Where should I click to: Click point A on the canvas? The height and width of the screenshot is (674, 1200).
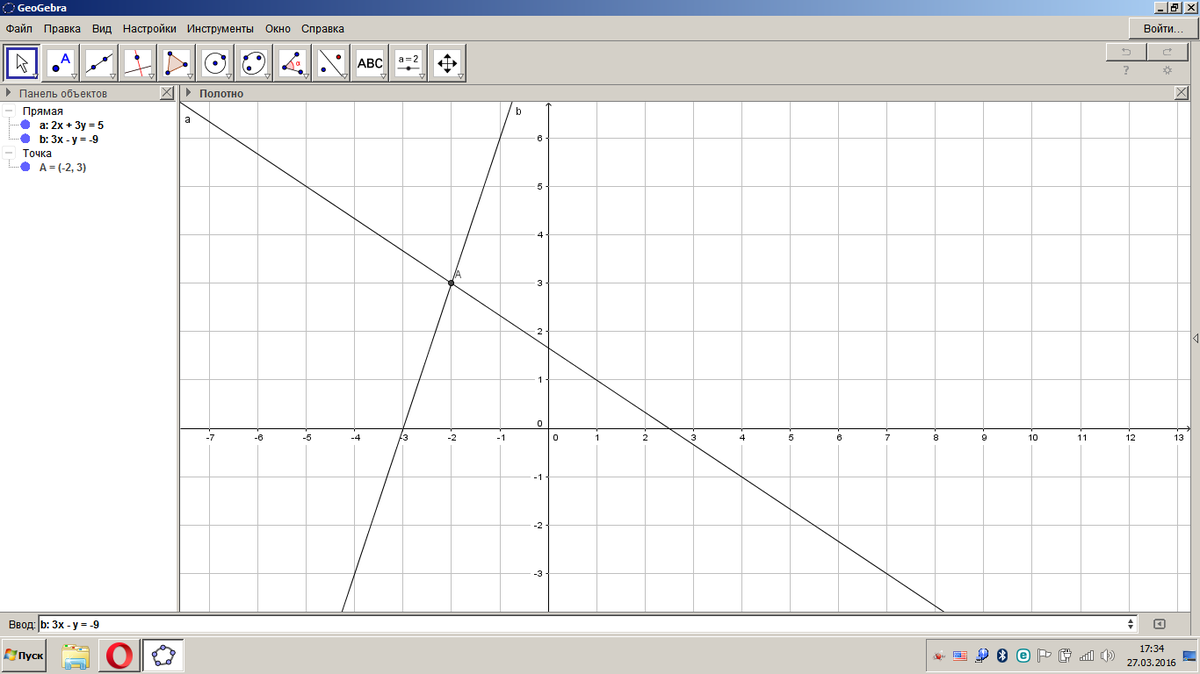click(451, 283)
